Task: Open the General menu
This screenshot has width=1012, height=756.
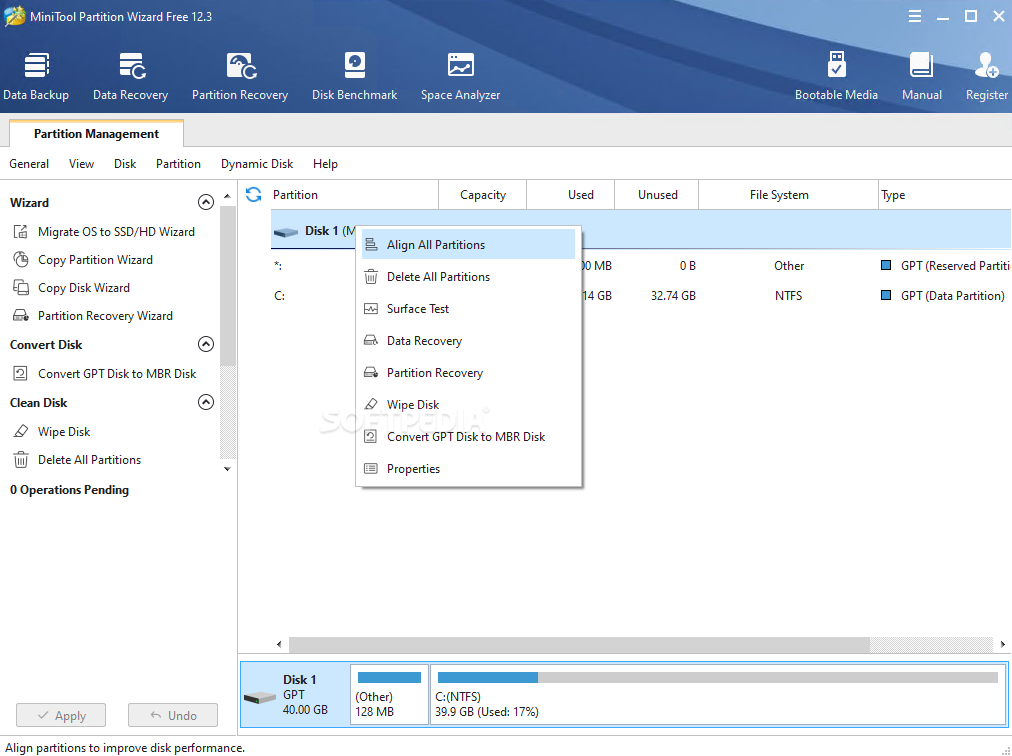Action: click(29, 164)
